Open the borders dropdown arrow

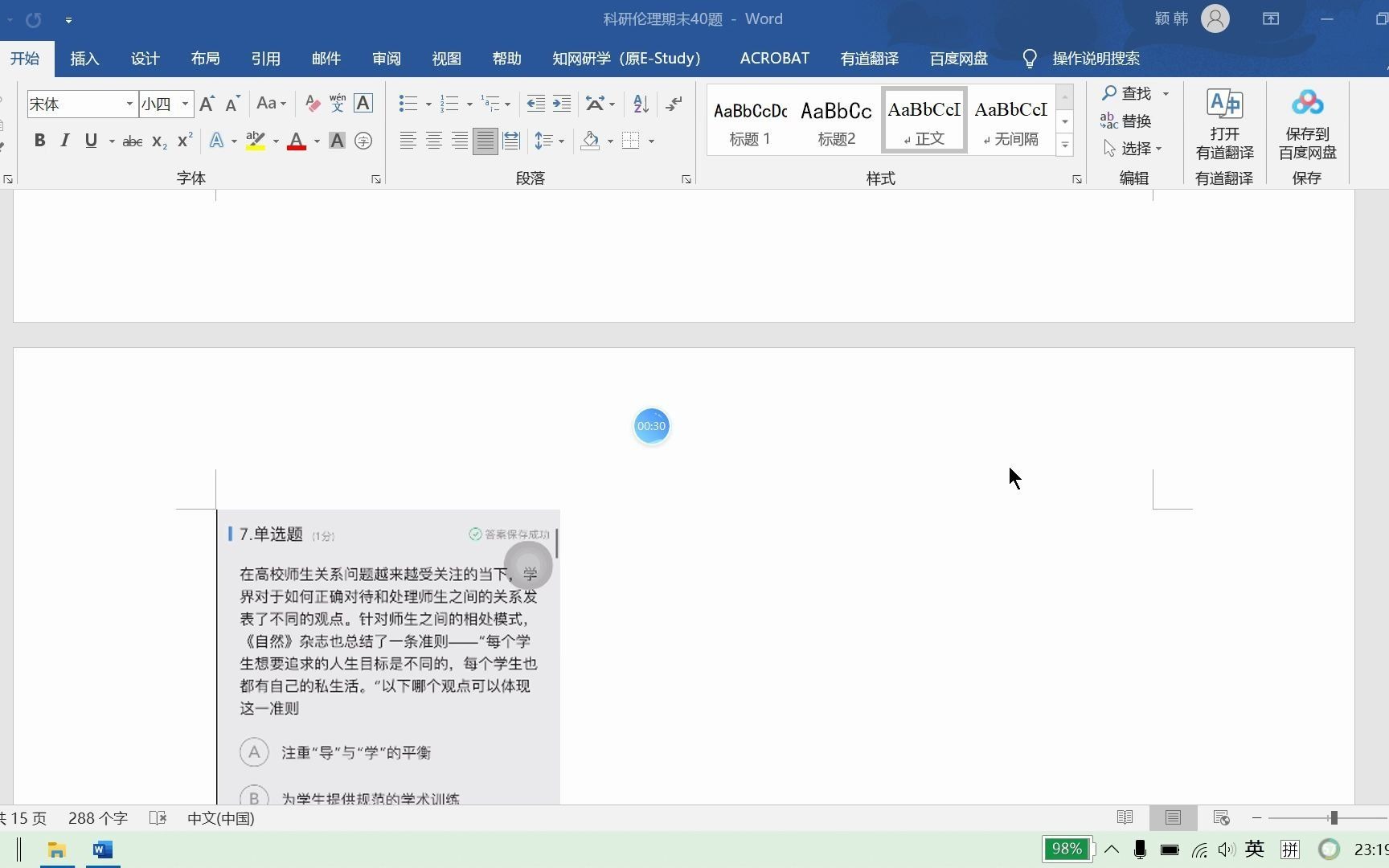pos(651,141)
